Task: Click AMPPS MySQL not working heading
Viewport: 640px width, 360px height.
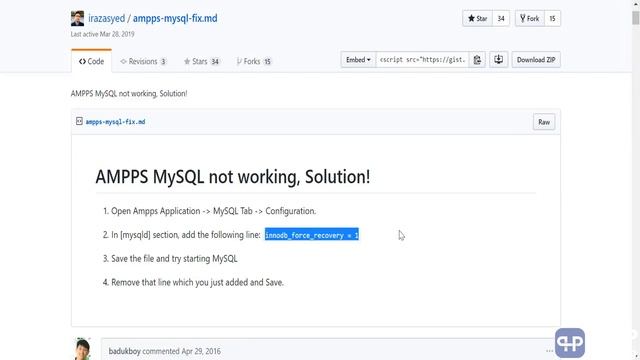Action: coord(233,177)
